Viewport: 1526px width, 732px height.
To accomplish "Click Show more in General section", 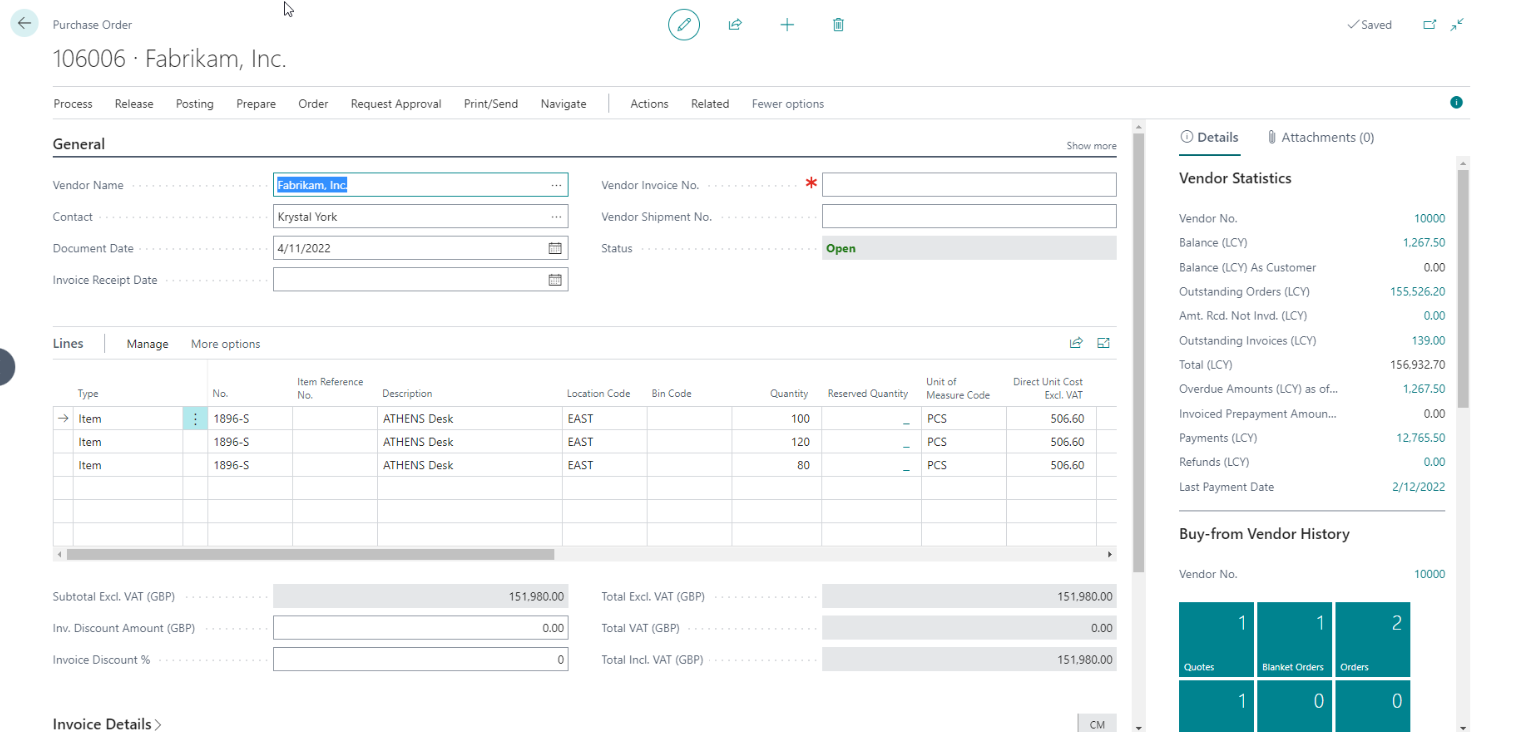I will 1091,146.
